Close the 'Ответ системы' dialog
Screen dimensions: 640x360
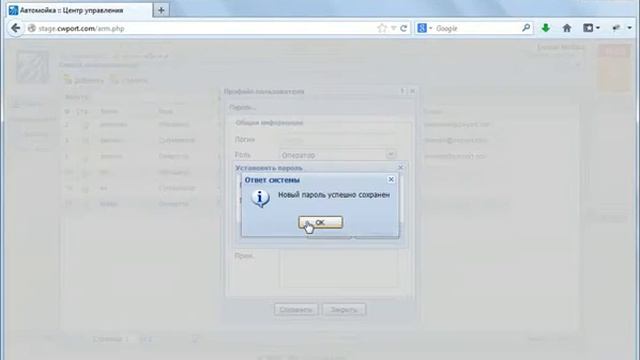click(x=391, y=180)
